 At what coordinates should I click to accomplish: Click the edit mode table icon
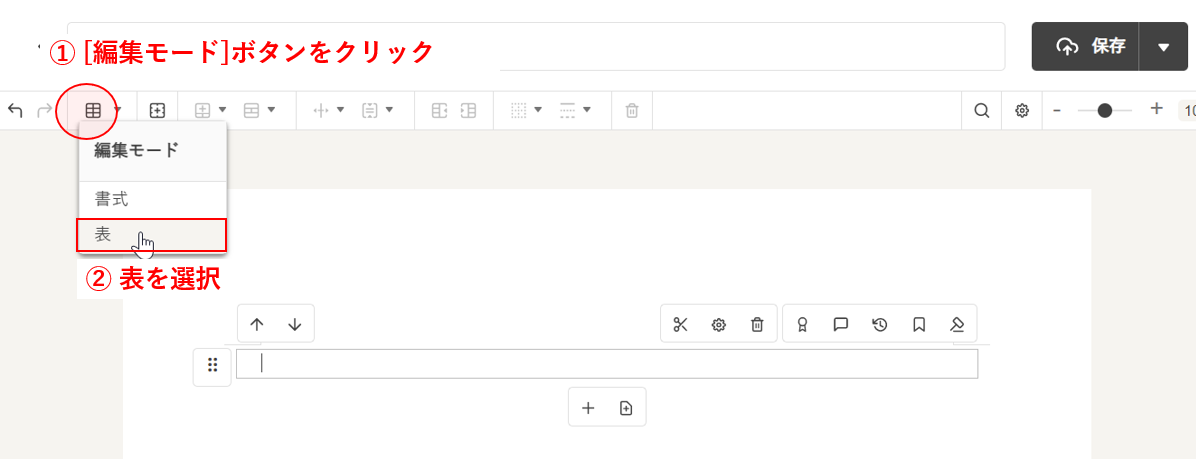coord(93,110)
